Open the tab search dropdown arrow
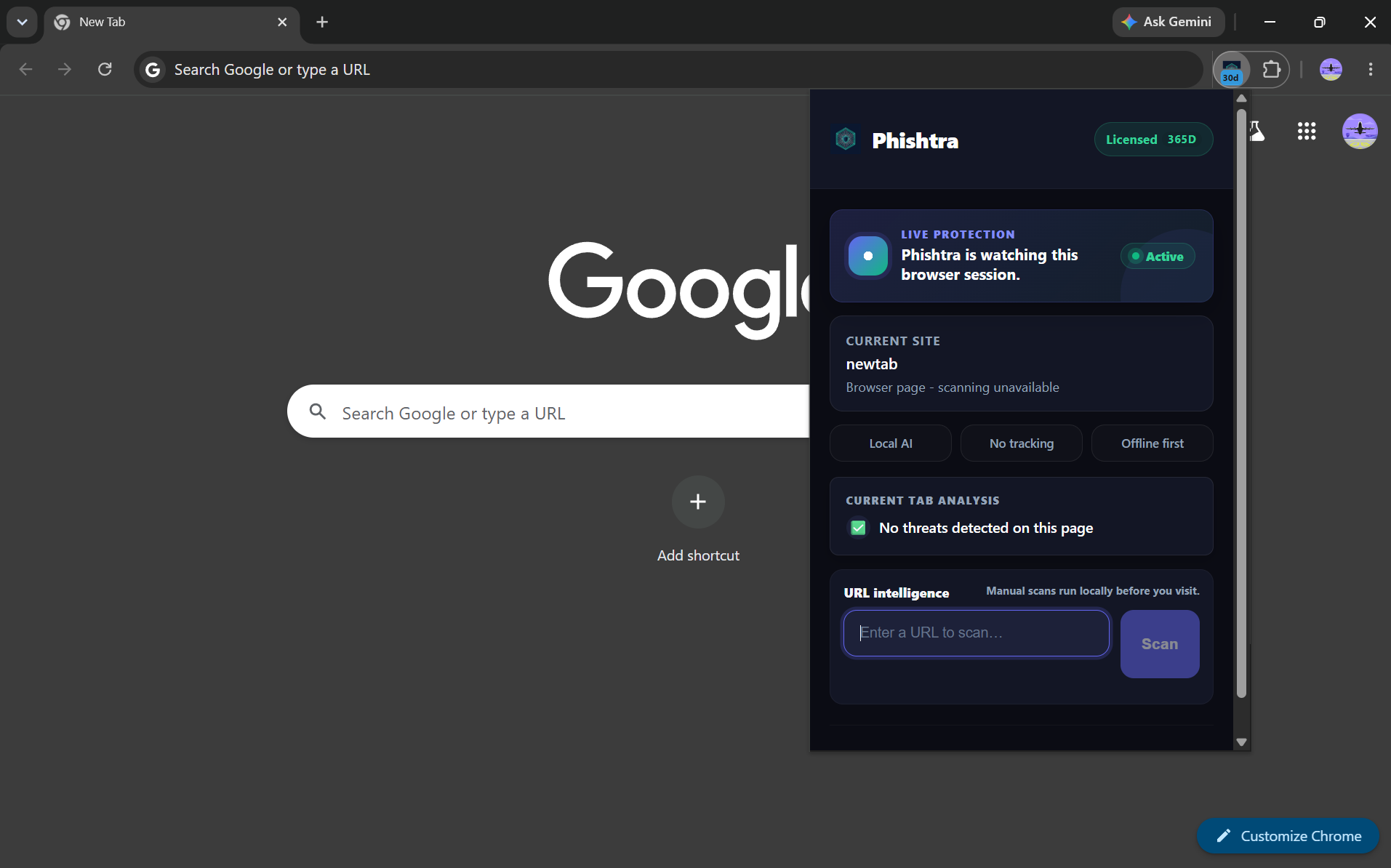Screen dimensions: 1391x868 click(x=22, y=22)
